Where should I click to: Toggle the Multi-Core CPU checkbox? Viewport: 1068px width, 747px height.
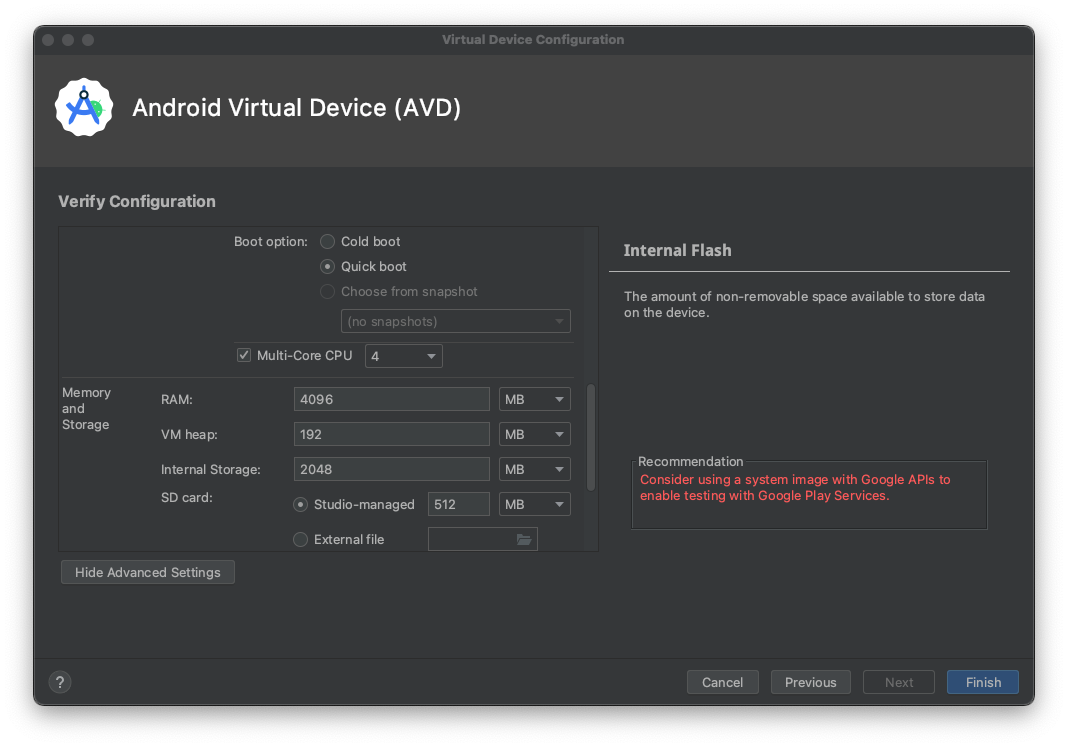point(244,355)
